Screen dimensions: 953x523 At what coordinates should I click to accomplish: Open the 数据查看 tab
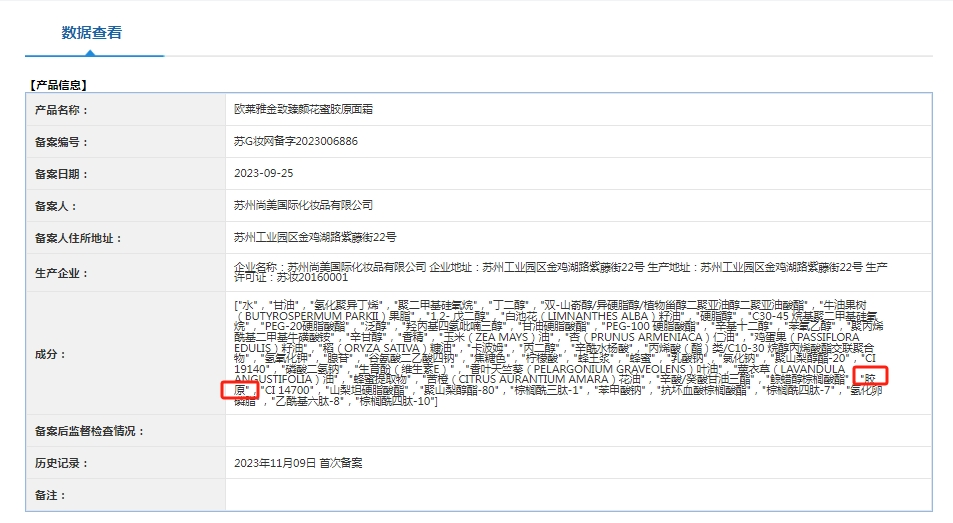(92, 32)
